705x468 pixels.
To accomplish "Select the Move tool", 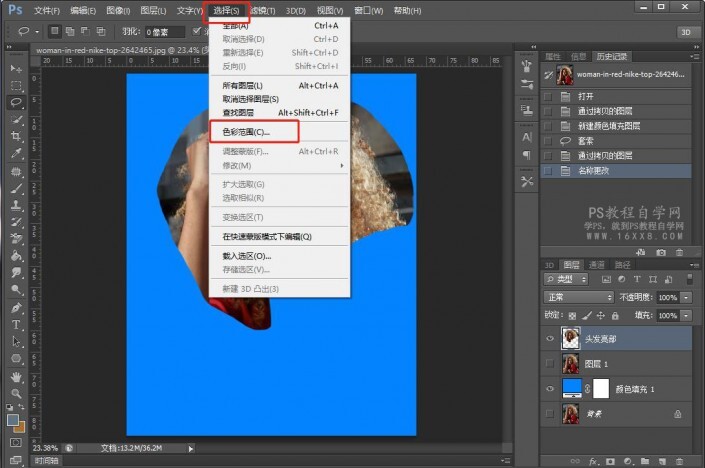I will pyautogui.click(x=17, y=68).
